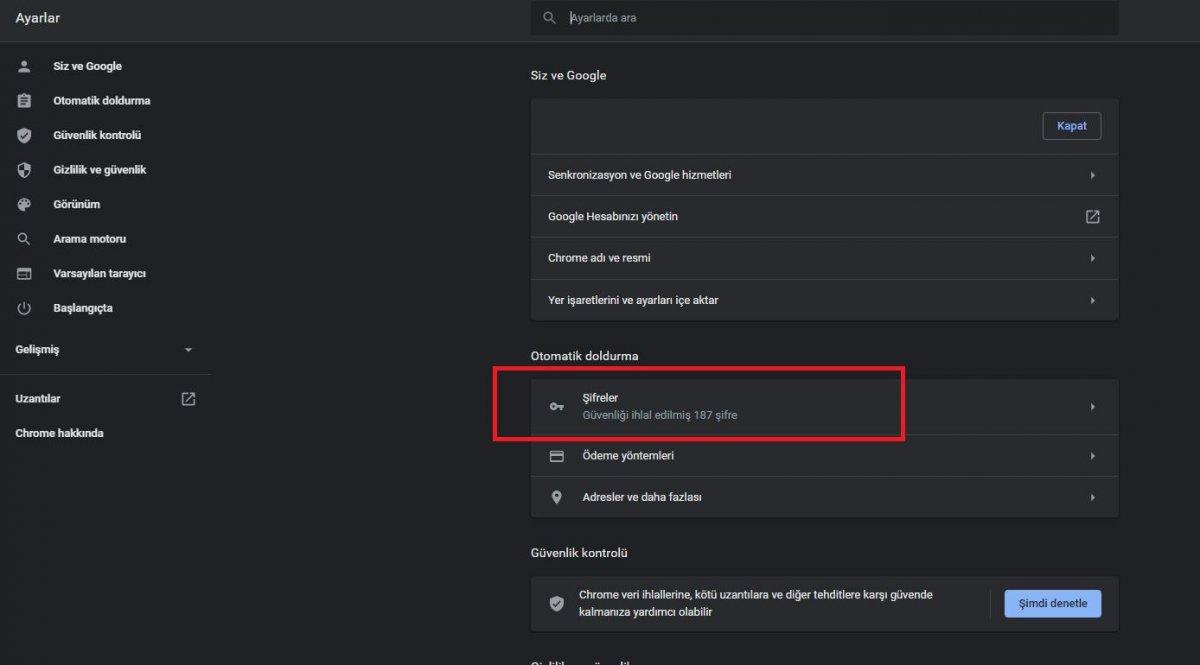
Task: Open Chrome hakkında link
Action: [59, 433]
